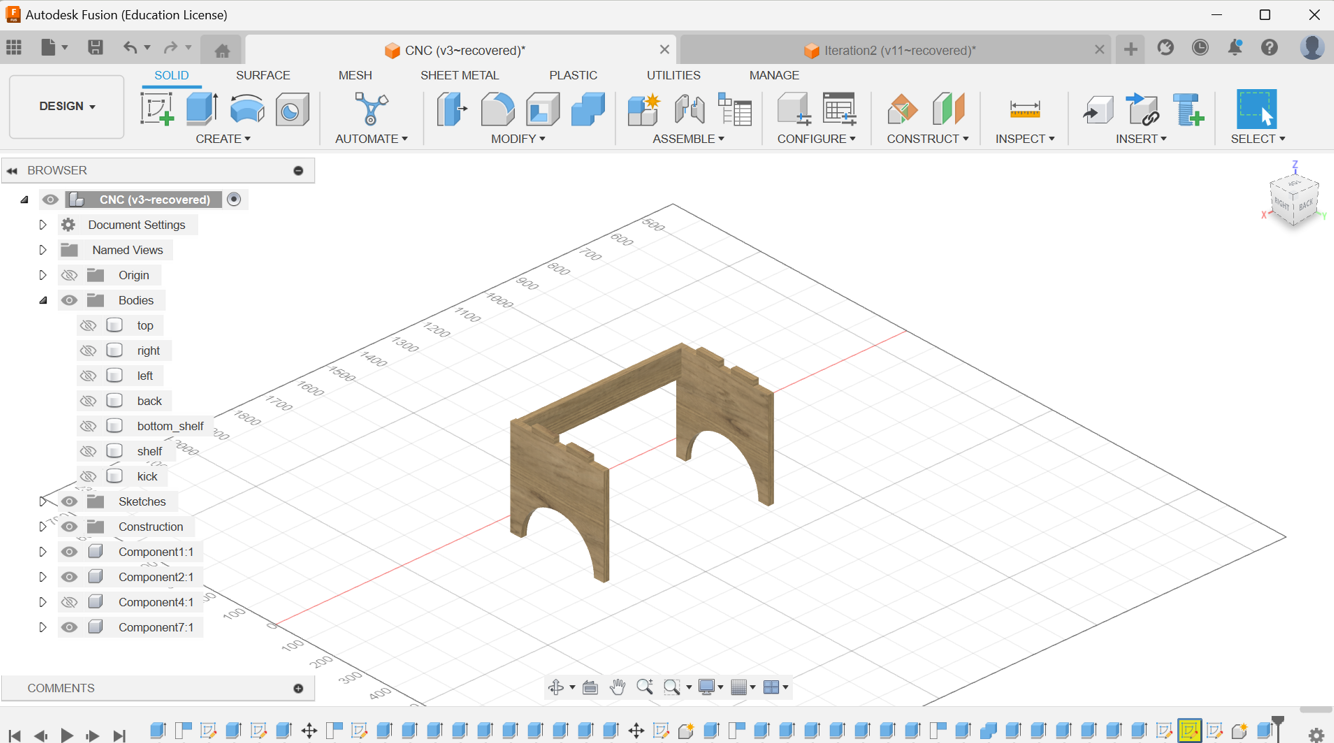Image resolution: width=1334 pixels, height=743 pixels.
Task: Expand the Named Views node
Action: coord(43,250)
